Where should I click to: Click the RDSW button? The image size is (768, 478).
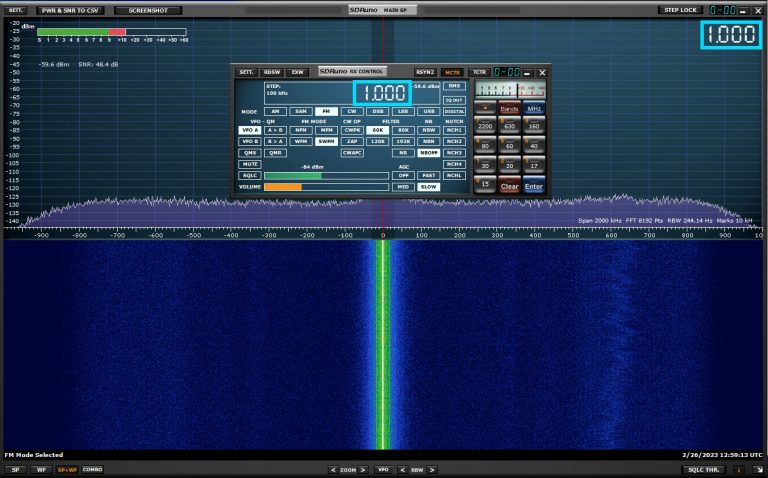(272, 72)
